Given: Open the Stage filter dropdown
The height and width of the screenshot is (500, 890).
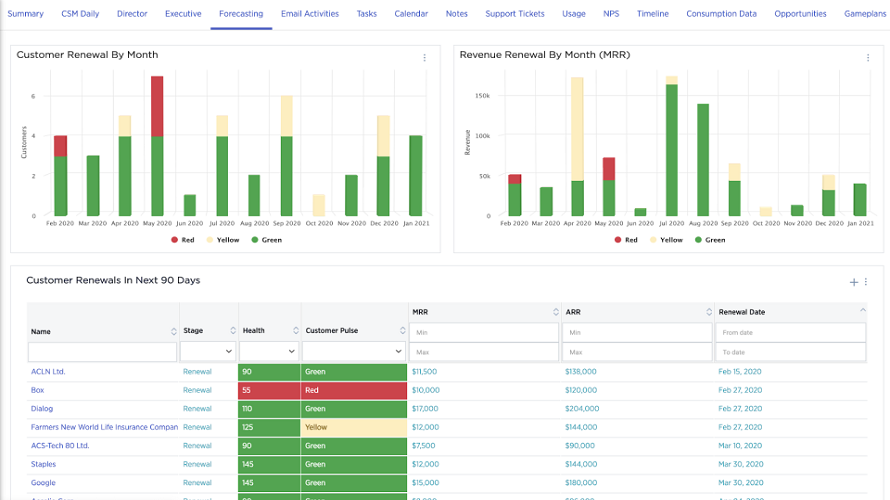Looking at the screenshot, I should pyautogui.click(x=208, y=351).
